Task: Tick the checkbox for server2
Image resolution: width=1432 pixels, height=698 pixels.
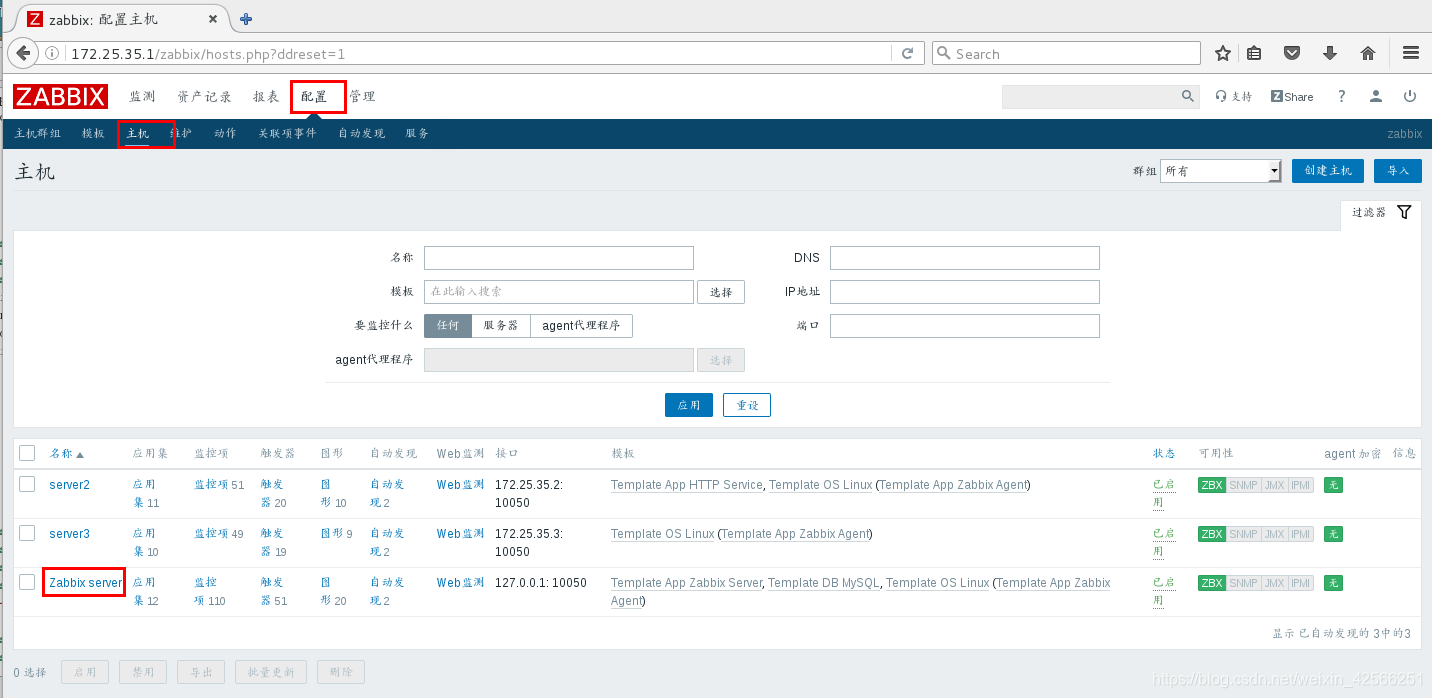Action: click(x=27, y=484)
